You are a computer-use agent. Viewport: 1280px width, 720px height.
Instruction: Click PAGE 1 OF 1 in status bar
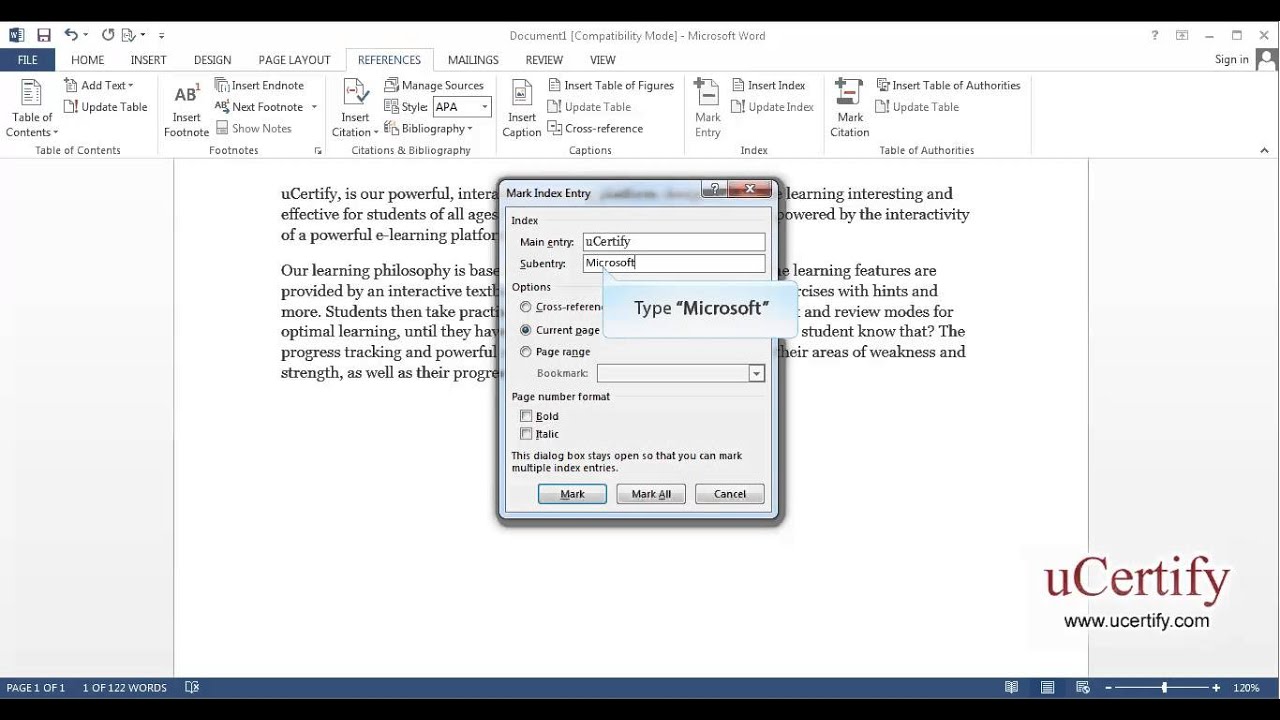pyautogui.click(x=36, y=688)
